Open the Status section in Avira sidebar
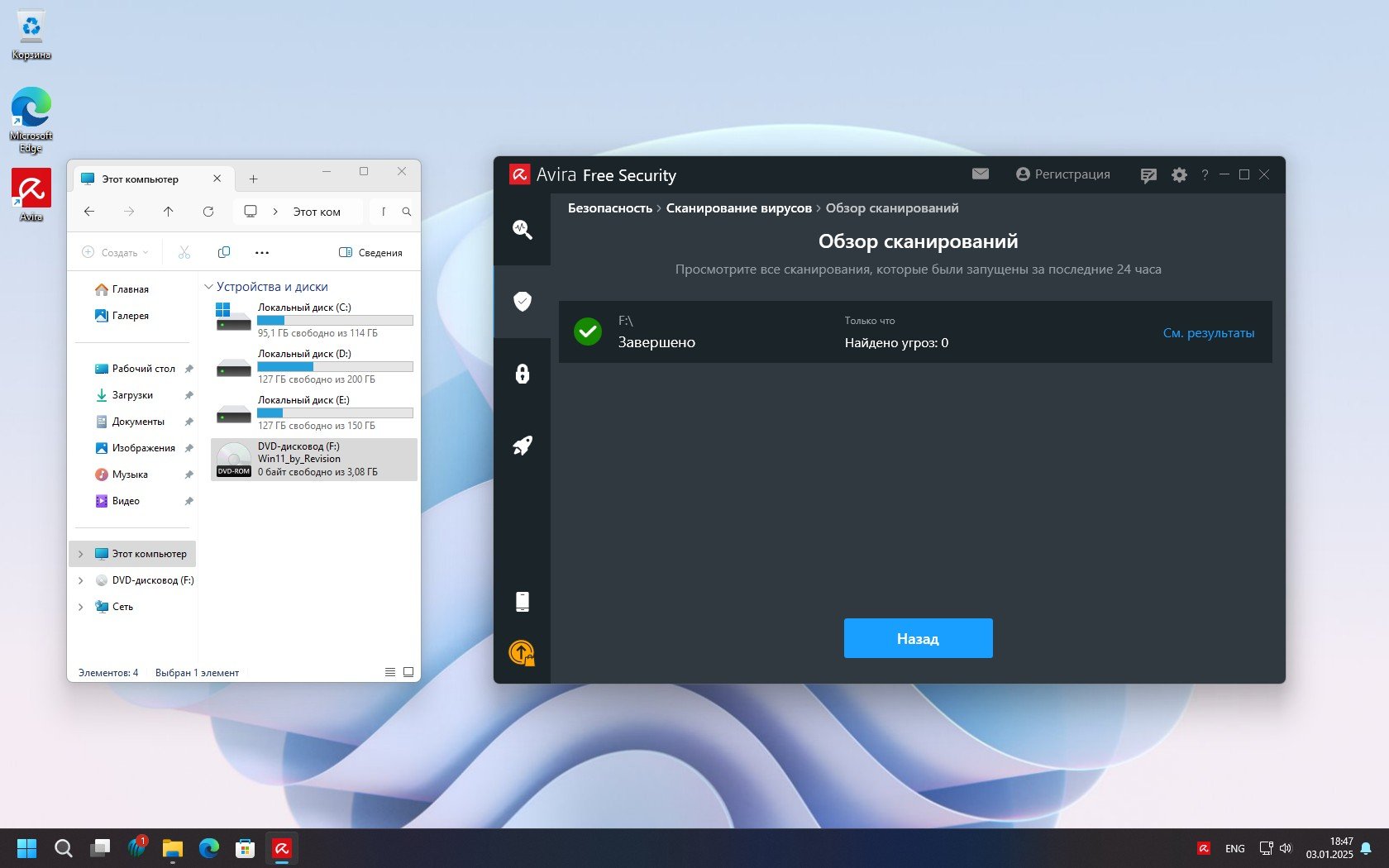 [x=522, y=229]
